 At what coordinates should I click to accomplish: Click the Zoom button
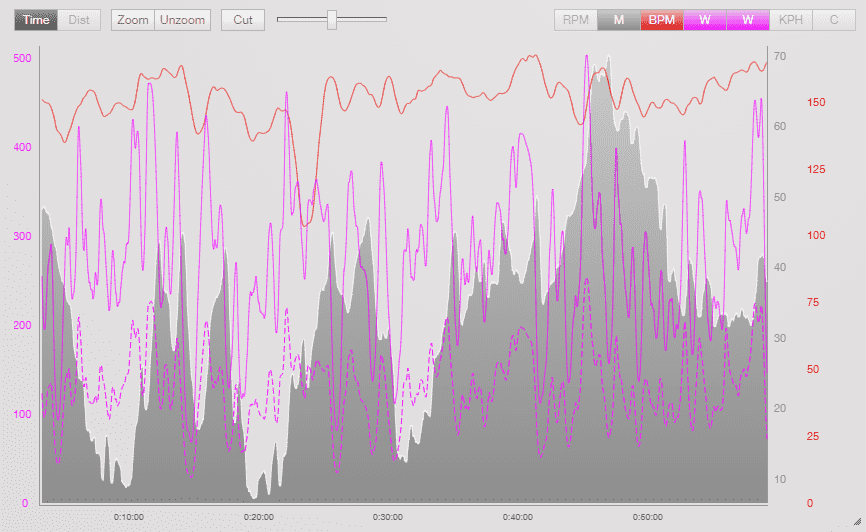pyautogui.click(x=133, y=20)
